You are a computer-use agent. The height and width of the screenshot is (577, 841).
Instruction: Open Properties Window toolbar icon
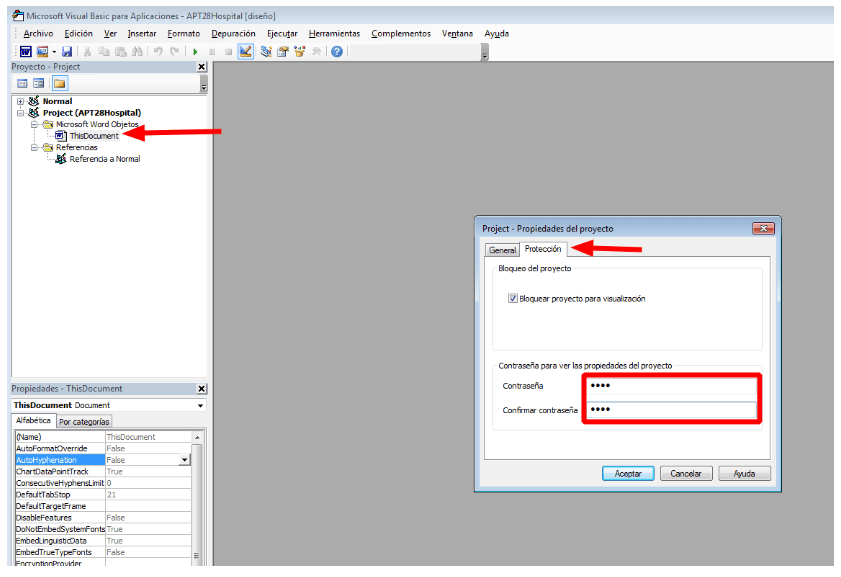coord(283,51)
